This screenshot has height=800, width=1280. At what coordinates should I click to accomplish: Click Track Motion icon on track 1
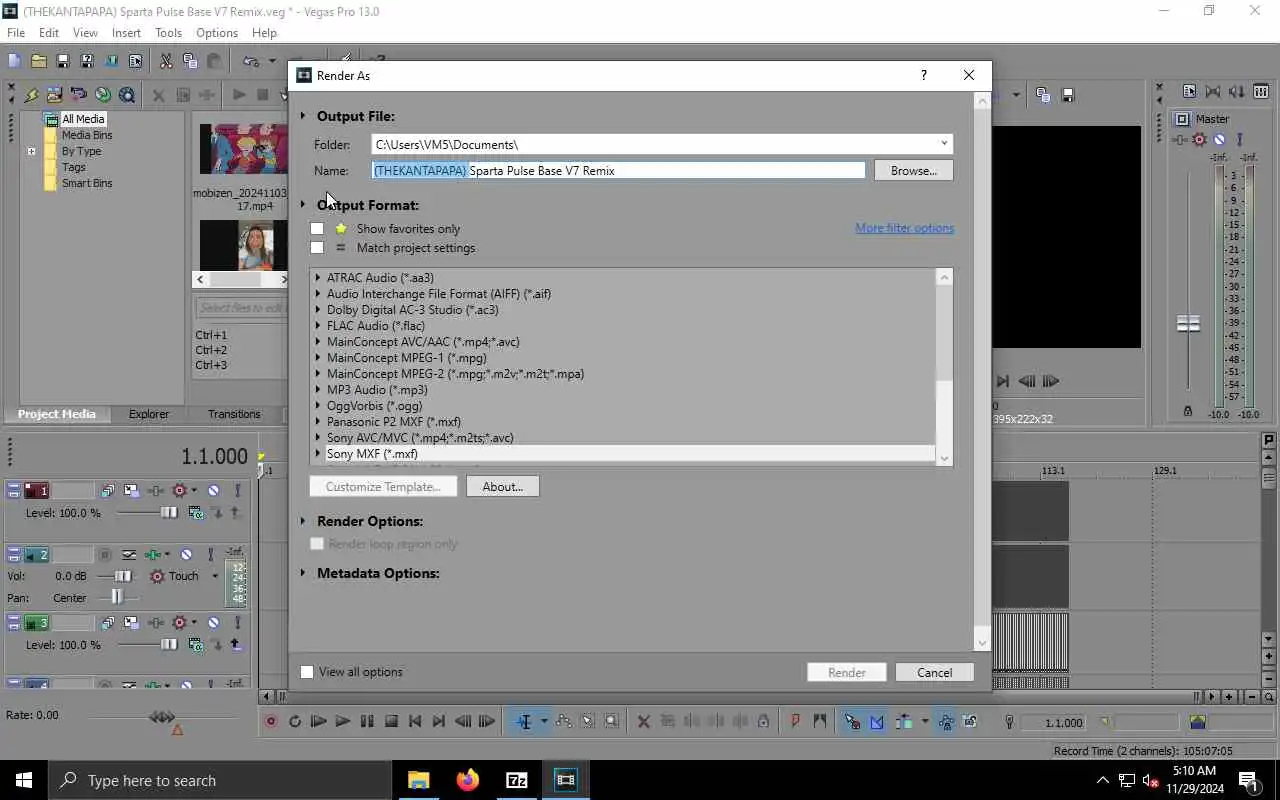(132, 491)
